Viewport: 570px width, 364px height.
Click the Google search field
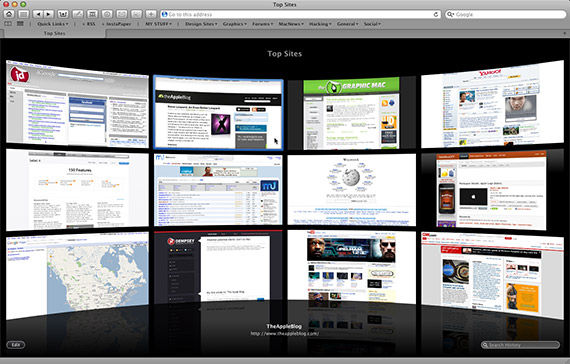[505, 14]
